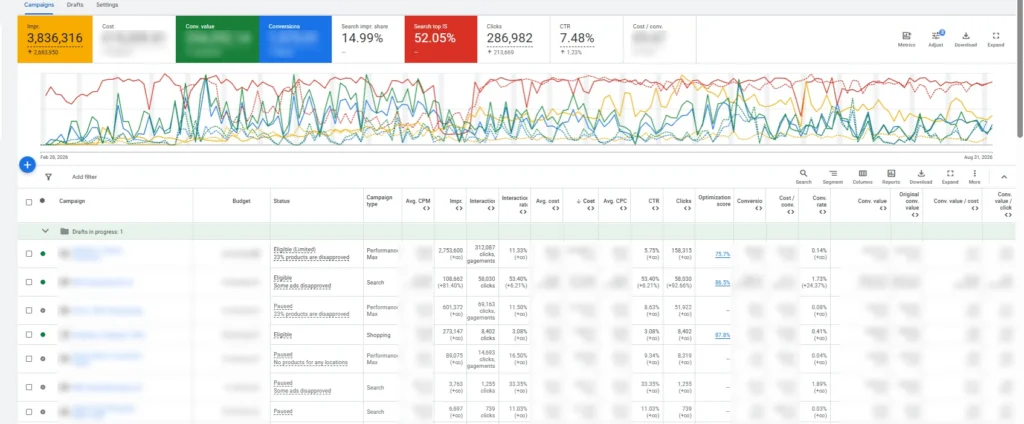Select the red Search top IS scorecard tile
This screenshot has height=424, width=1024.
[x=440, y=39]
